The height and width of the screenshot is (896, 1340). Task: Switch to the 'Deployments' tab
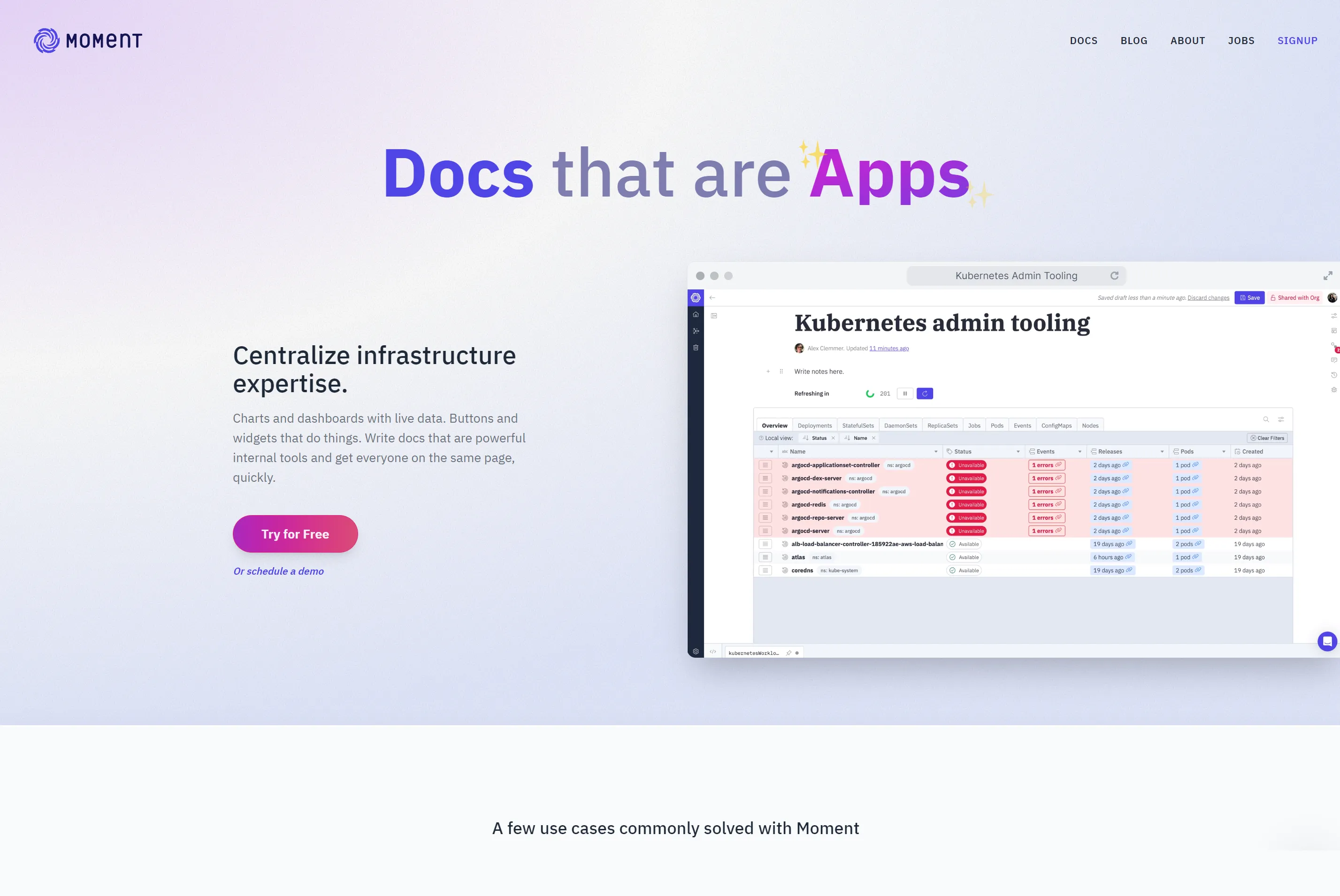pos(814,425)
